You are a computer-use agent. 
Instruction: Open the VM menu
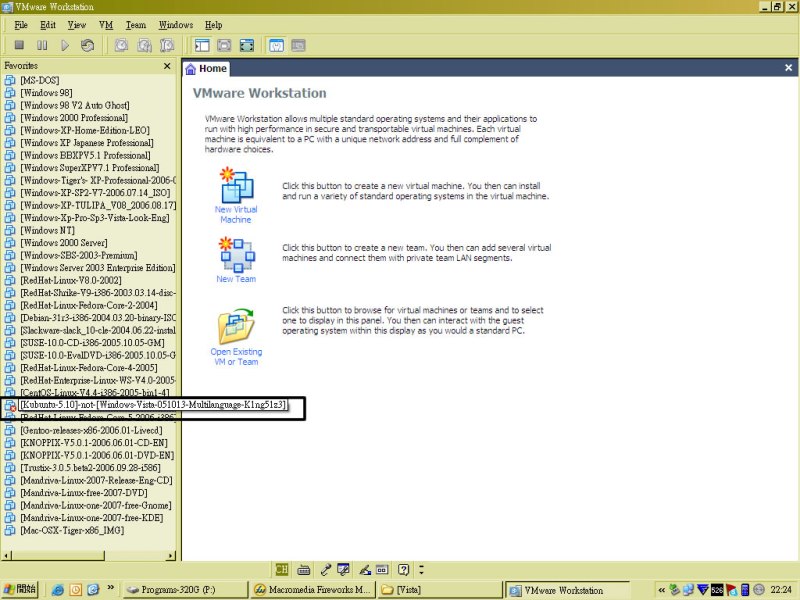click(x=106, y=24)
